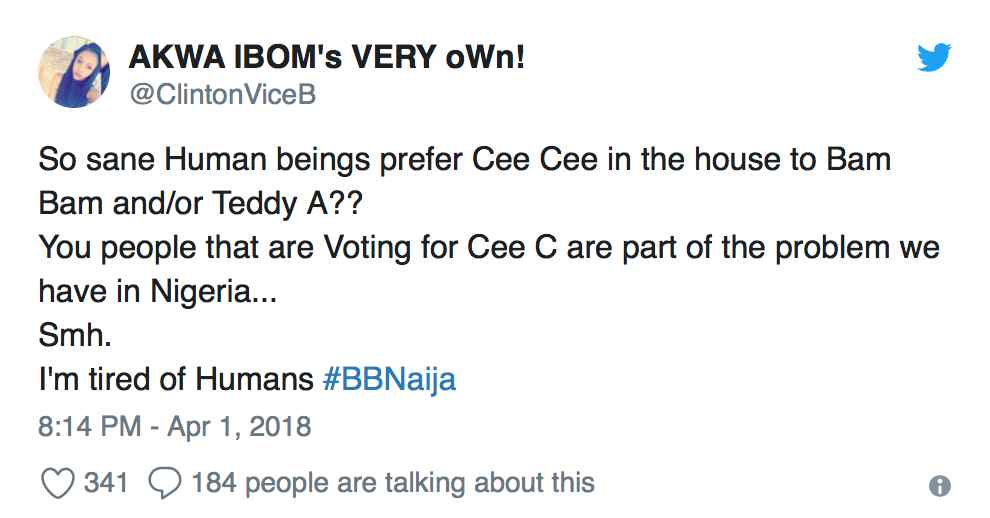Open the #BBNaija hashtag
Image resolution: width=990 pixels, height=518 pixels.
[x=390, y=380]
